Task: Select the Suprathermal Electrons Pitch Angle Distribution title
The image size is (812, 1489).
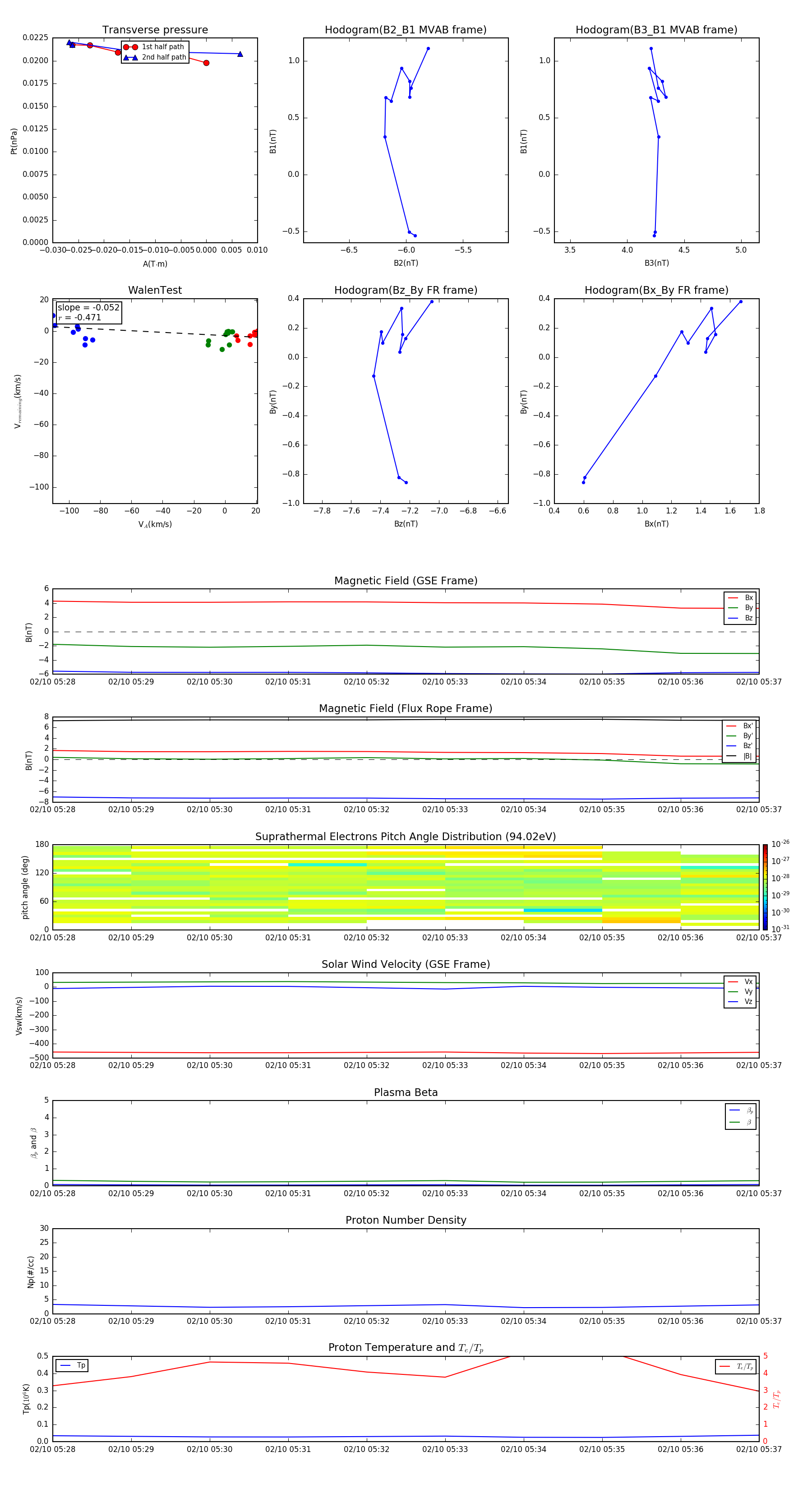Action: pos(406,837)
